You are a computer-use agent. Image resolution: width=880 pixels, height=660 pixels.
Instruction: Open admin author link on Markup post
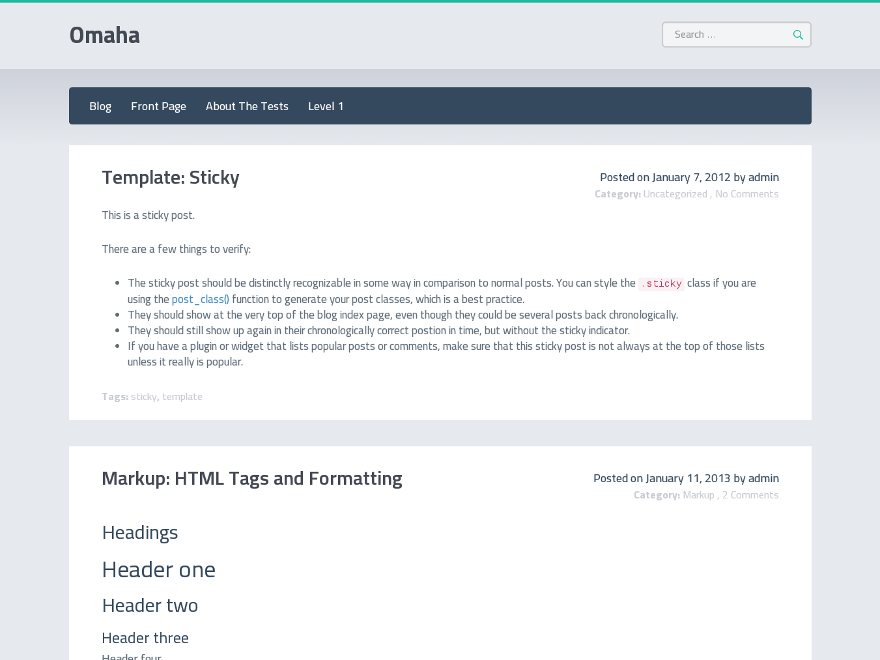(x=763, y=478)
